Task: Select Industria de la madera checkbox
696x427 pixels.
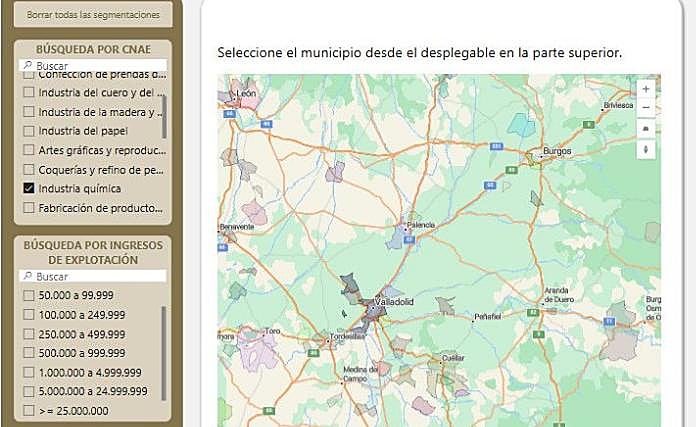Action: tap(29, 111)
